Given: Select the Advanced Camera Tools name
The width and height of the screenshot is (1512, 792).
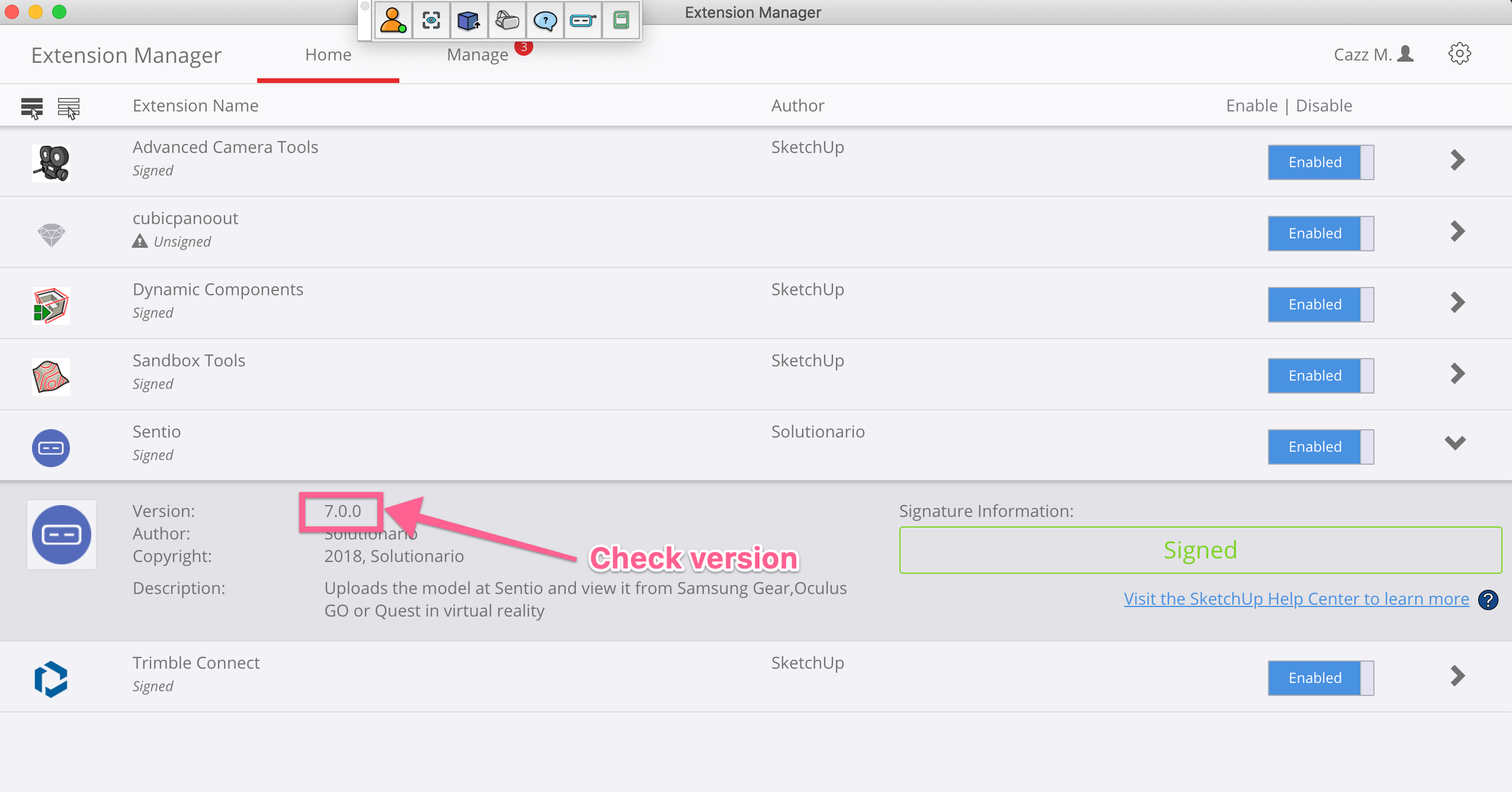Looking at the screenshot, I should tap(225, 147).
